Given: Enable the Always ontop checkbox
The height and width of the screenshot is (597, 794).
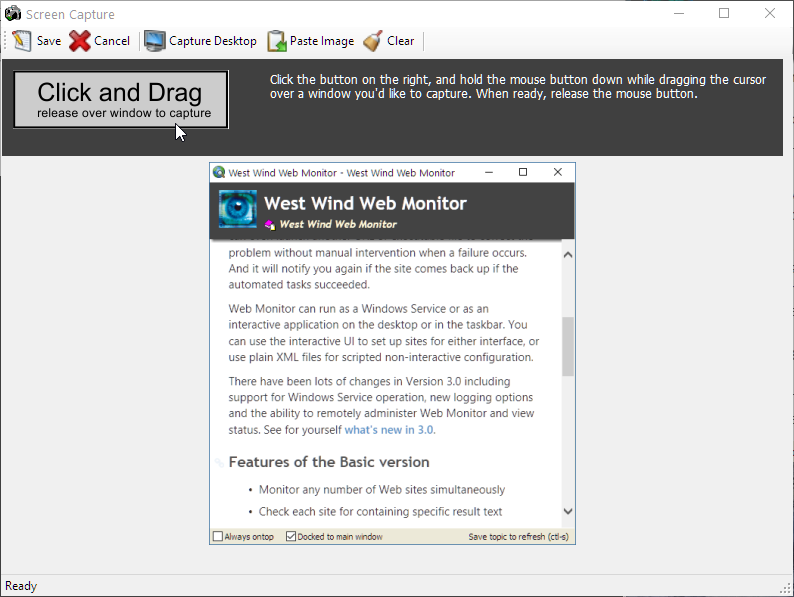Looking at the screenshot, I should pyautogui.click(x=218, y=536).
